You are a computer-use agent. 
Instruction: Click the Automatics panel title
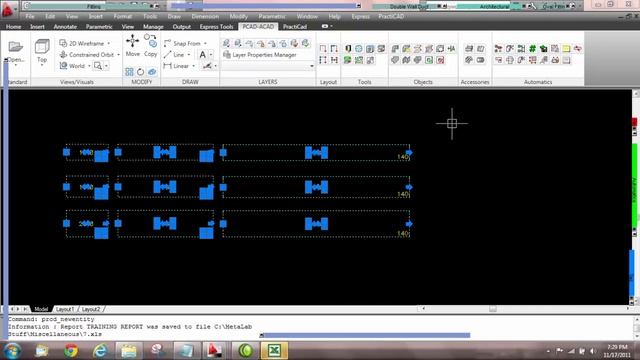pyautogui.click(x=538, y=82)
